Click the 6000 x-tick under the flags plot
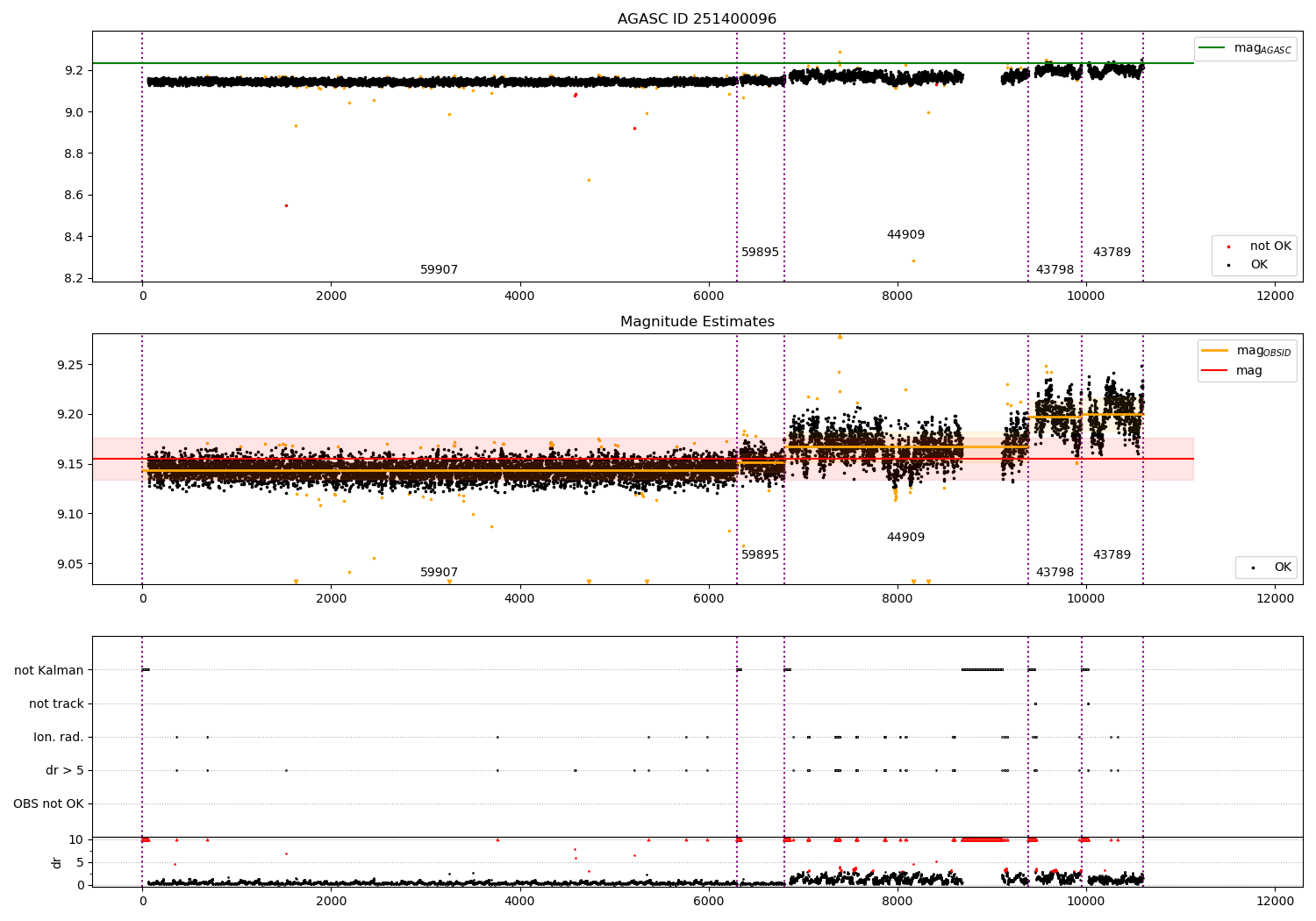 pyautogui.click(x=709, y=901)
